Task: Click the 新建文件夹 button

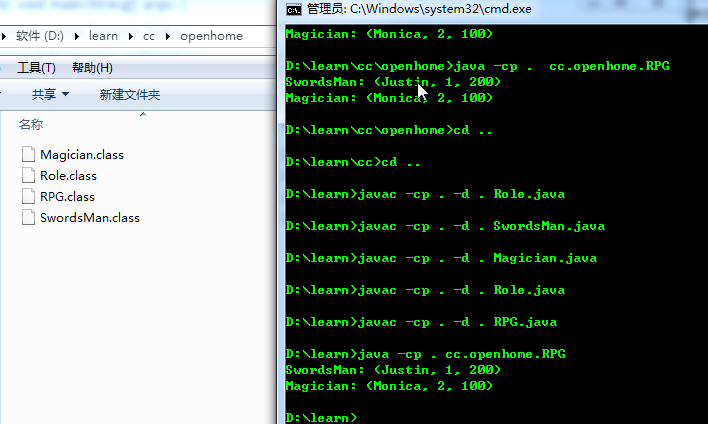Action: 130,95
